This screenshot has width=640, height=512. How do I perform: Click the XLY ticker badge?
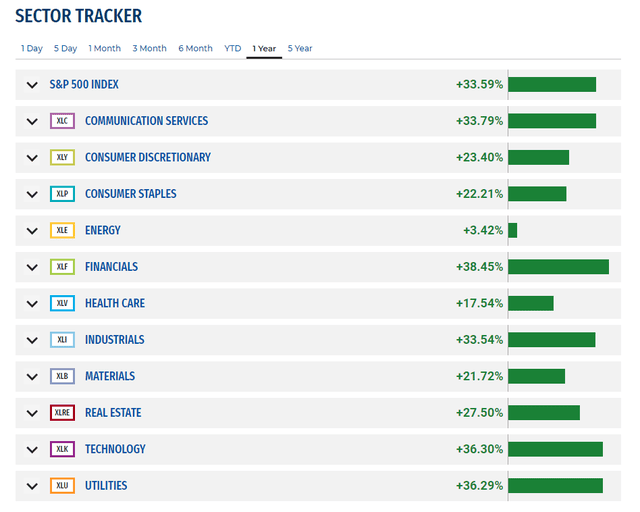(x=62, y=158)
